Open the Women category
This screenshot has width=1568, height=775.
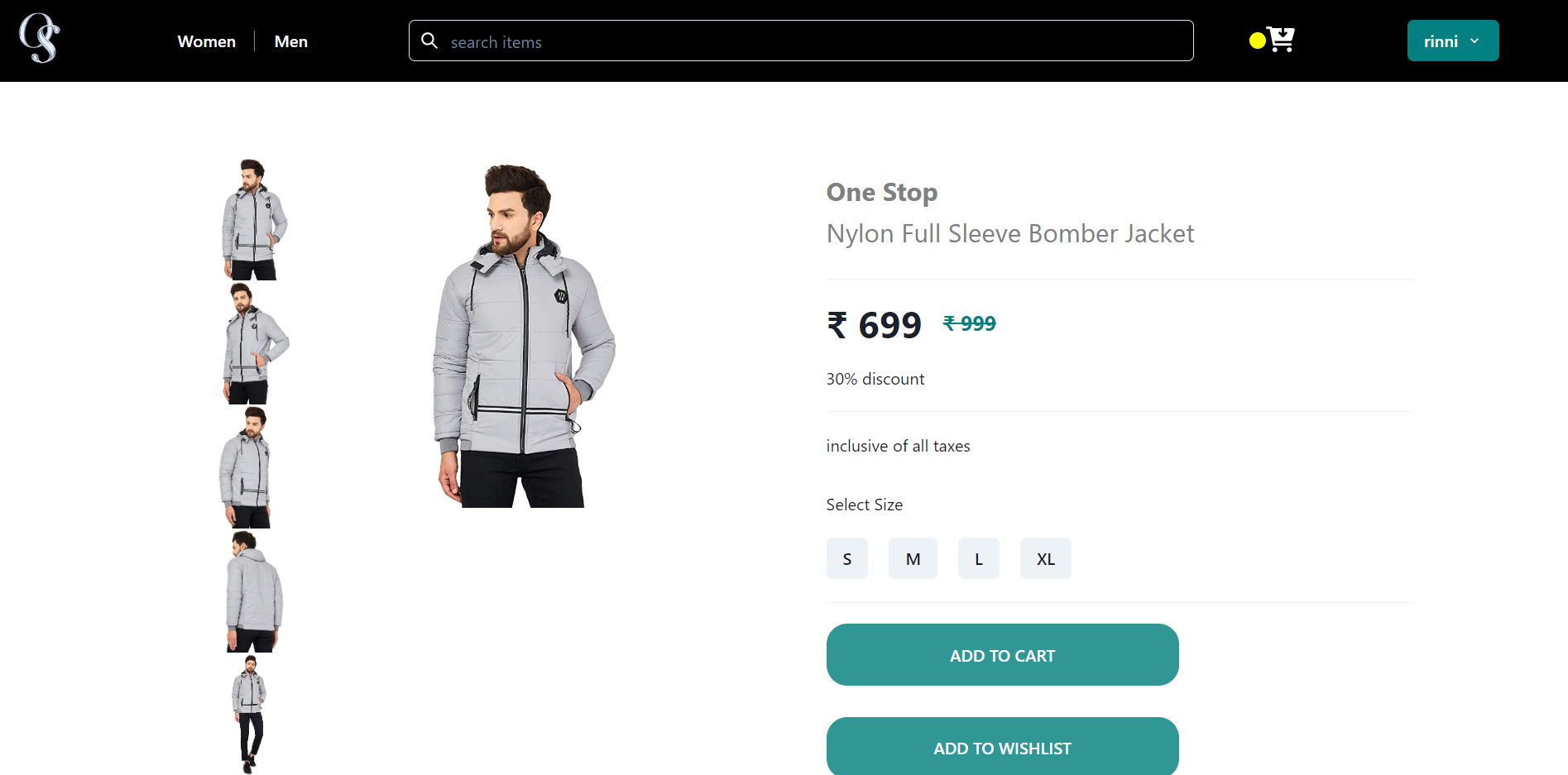point(206,41)
